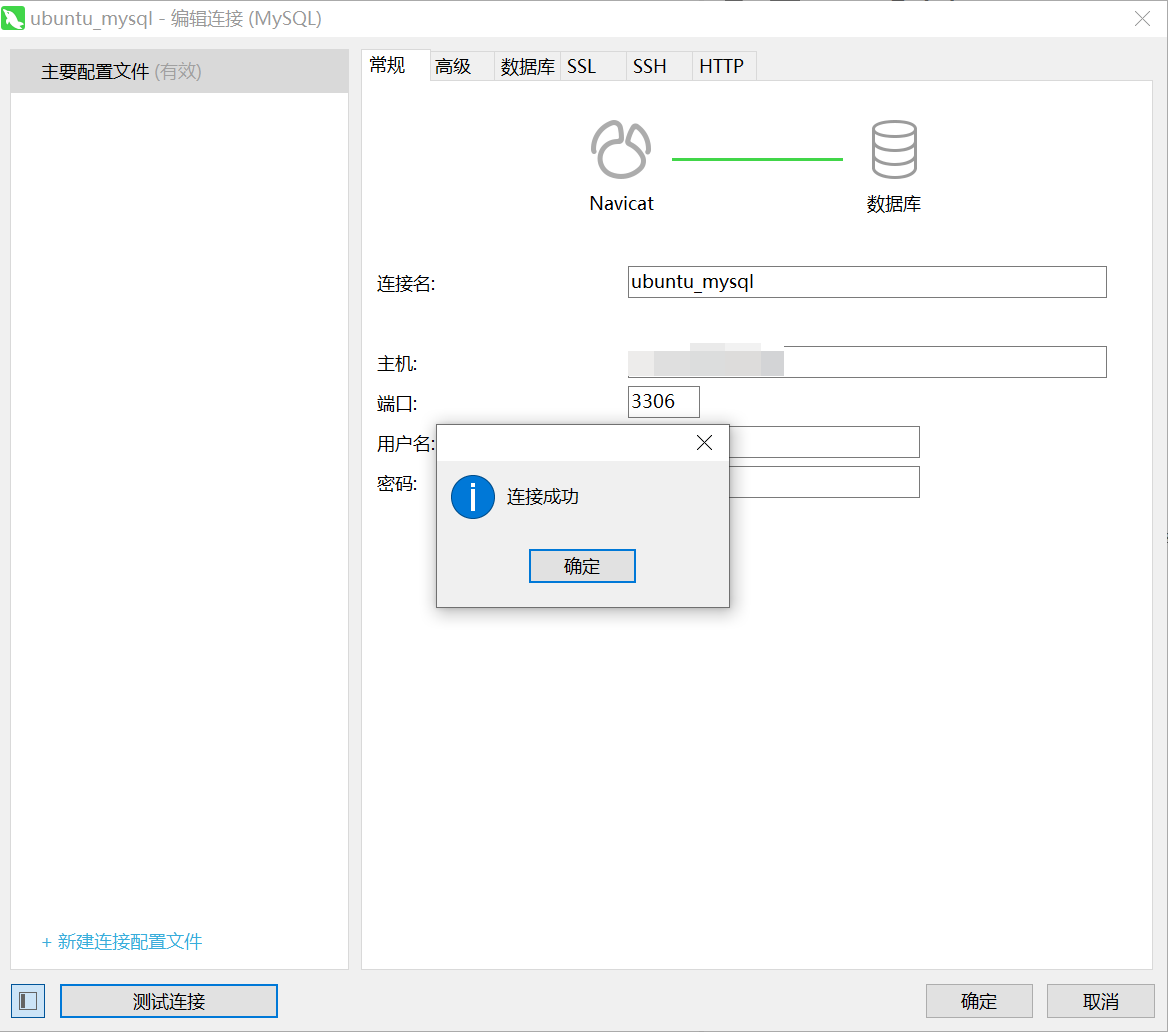The width and height of the screenshot is (1168, 1032).
Task: Click the 用户名 input field
Action: pyautogui.click(x=824, y=443)
